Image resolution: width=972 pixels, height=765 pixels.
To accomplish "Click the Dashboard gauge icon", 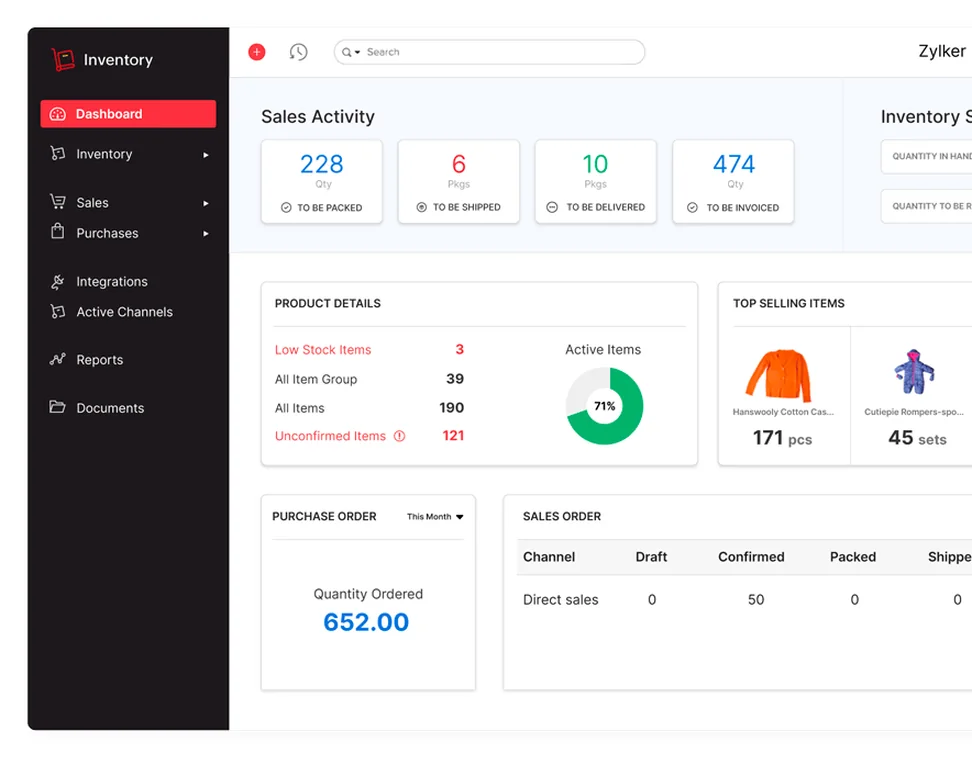I will point(58,114).
